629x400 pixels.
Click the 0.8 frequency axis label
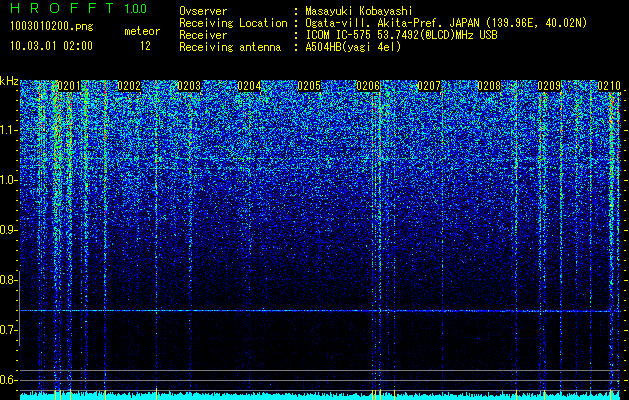(x=9, y=280)
